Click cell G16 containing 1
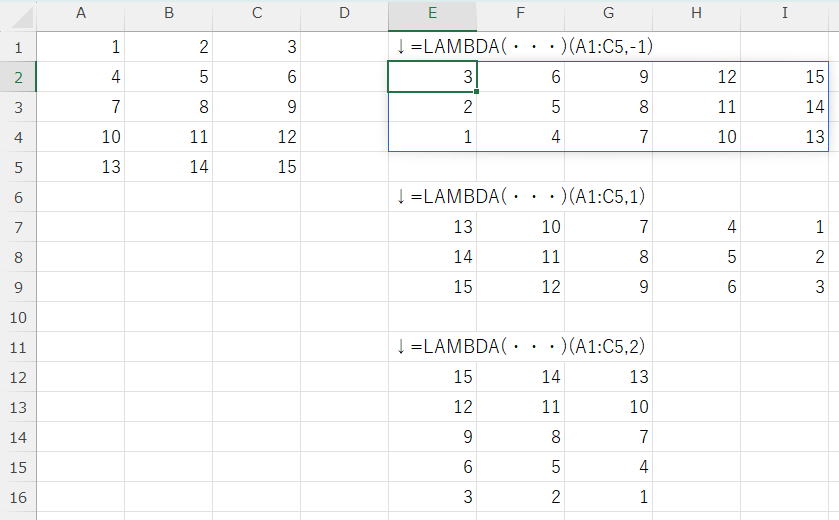The image size is (839, 520). pyautogui.click(x=608, y=497)
